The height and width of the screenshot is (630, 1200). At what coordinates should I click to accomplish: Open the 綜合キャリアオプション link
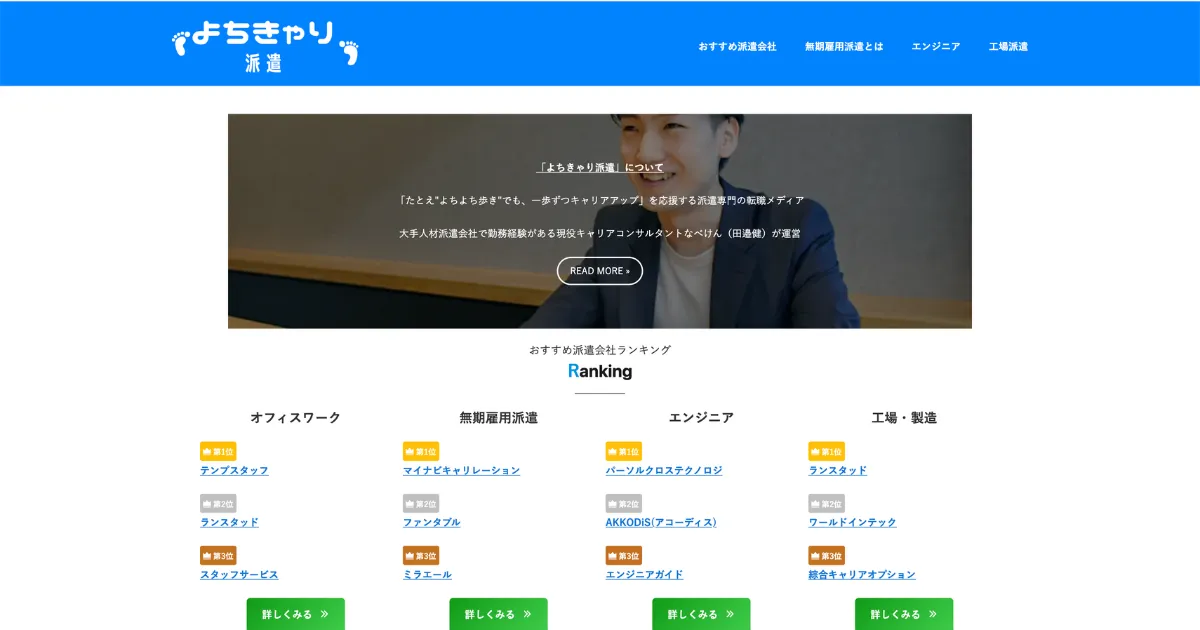(x=862, y=574)
